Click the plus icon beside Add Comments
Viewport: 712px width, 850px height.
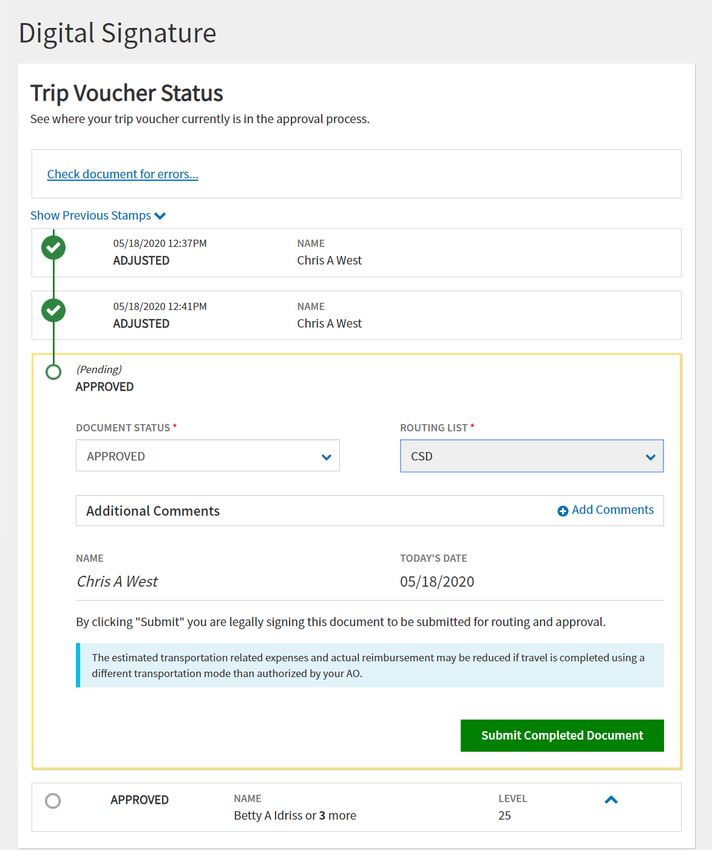(562, 511)
